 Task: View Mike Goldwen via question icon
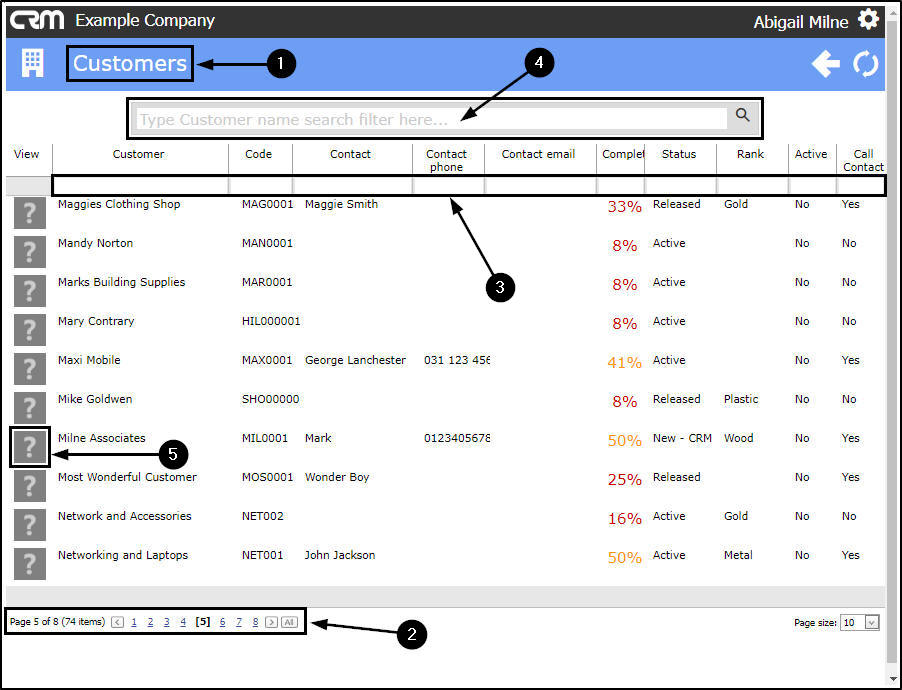pos(29,408)
